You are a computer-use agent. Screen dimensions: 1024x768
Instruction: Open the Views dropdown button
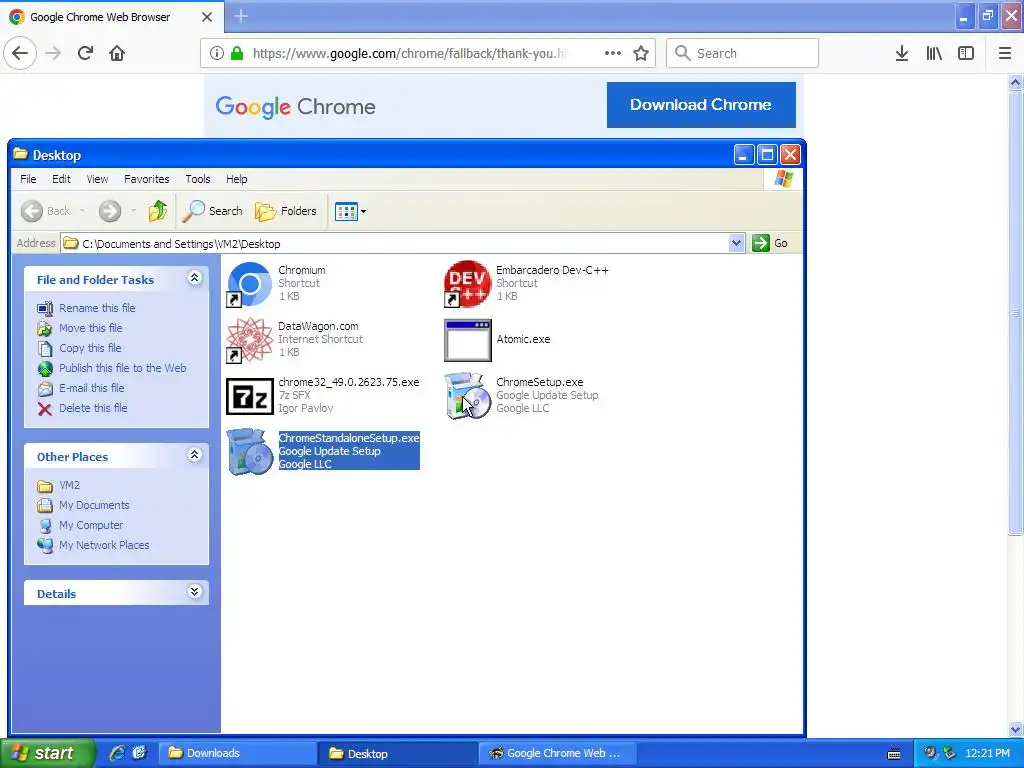tap(350, 211)
